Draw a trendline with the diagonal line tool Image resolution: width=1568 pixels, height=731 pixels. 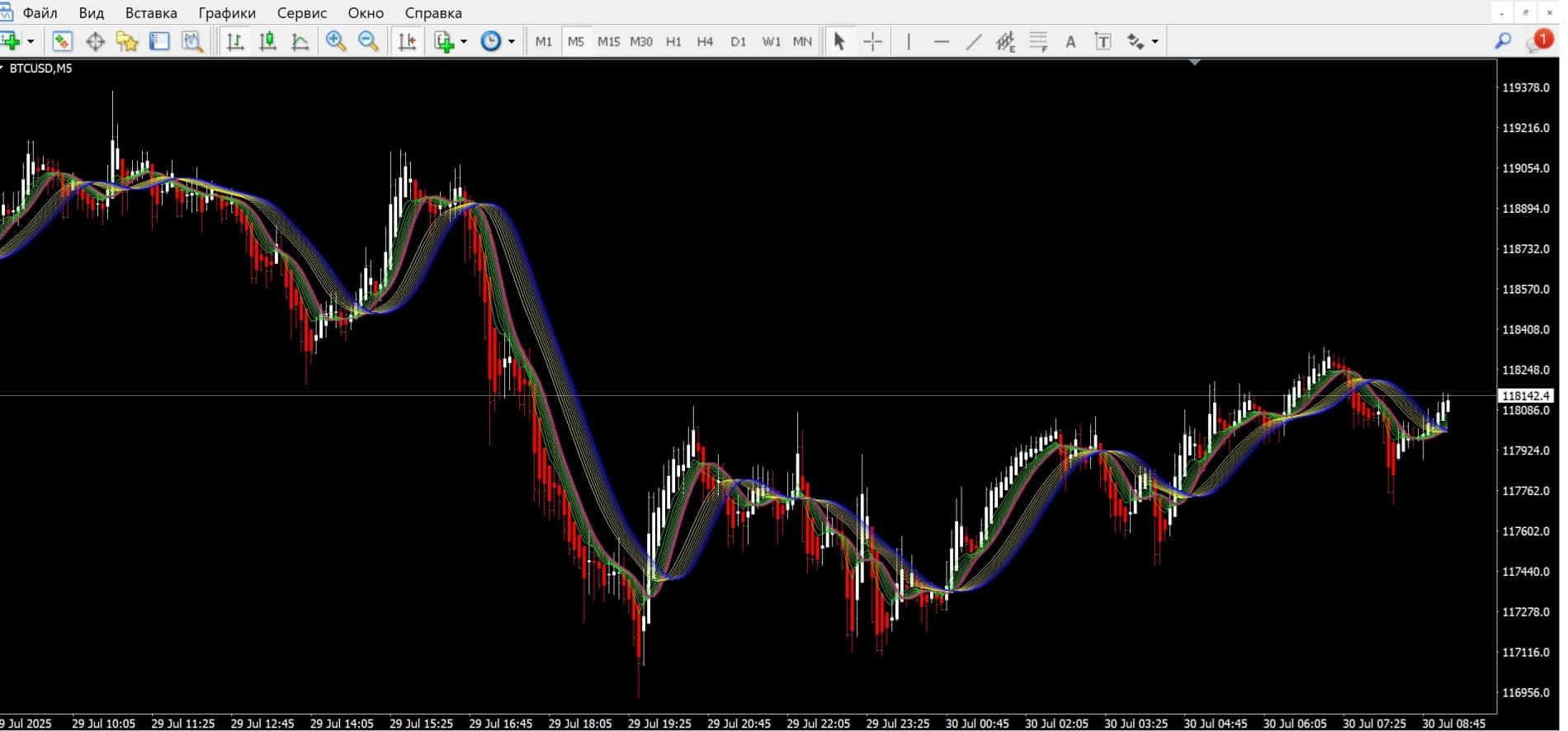point(974,41)
